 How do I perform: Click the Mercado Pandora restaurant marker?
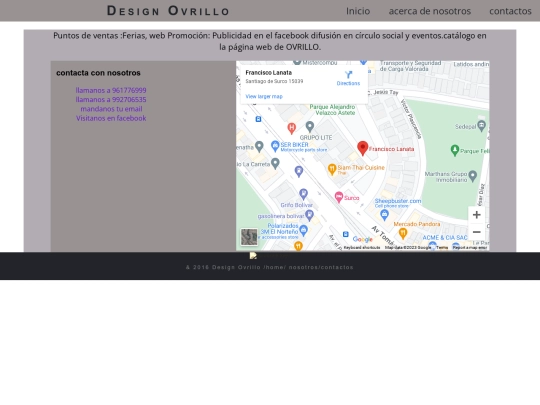(403, 233)
